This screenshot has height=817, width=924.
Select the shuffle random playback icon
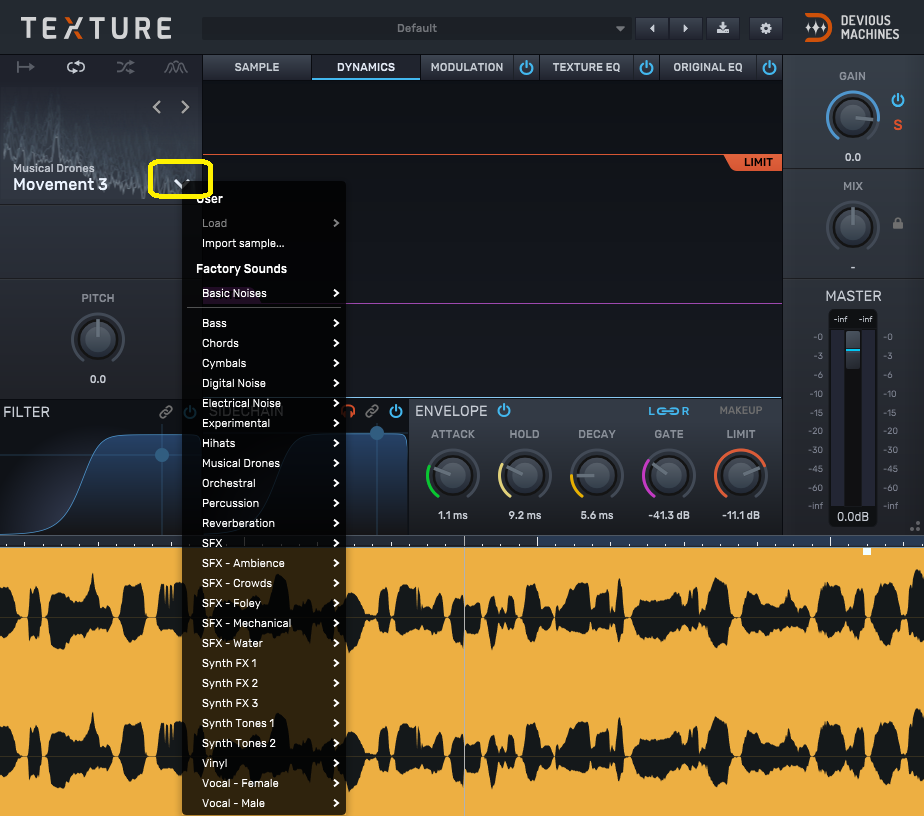pyautogui.click(x=126, y=67)
